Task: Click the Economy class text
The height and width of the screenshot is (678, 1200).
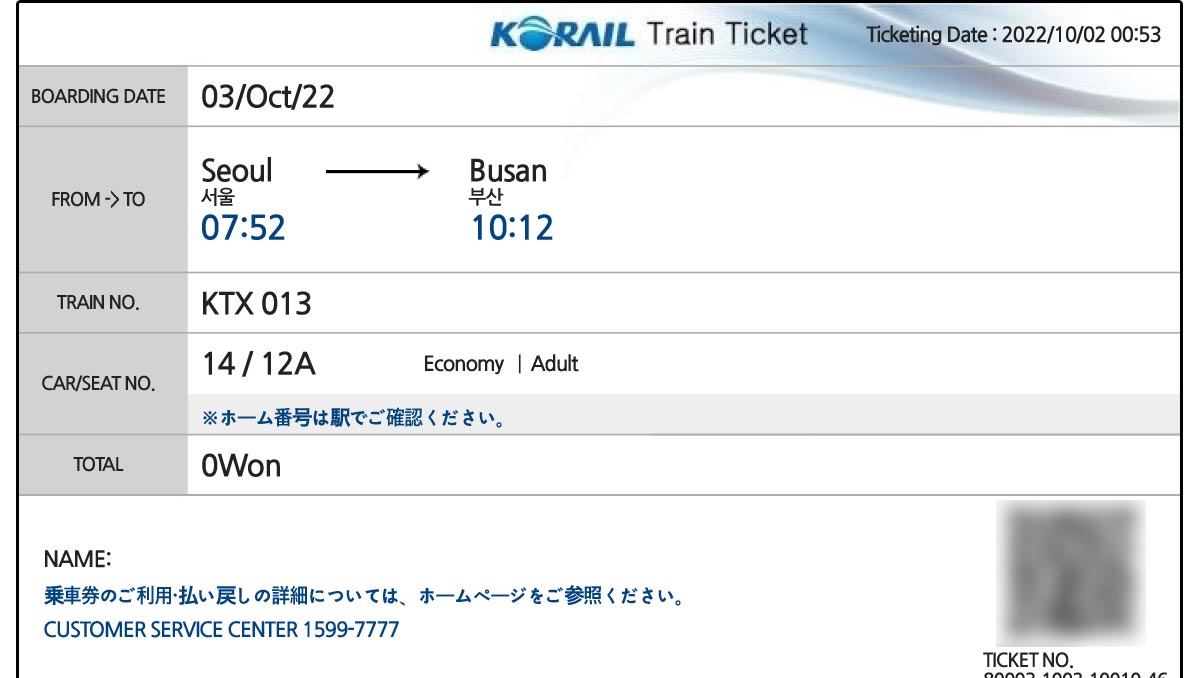Action: coord(463,365)
